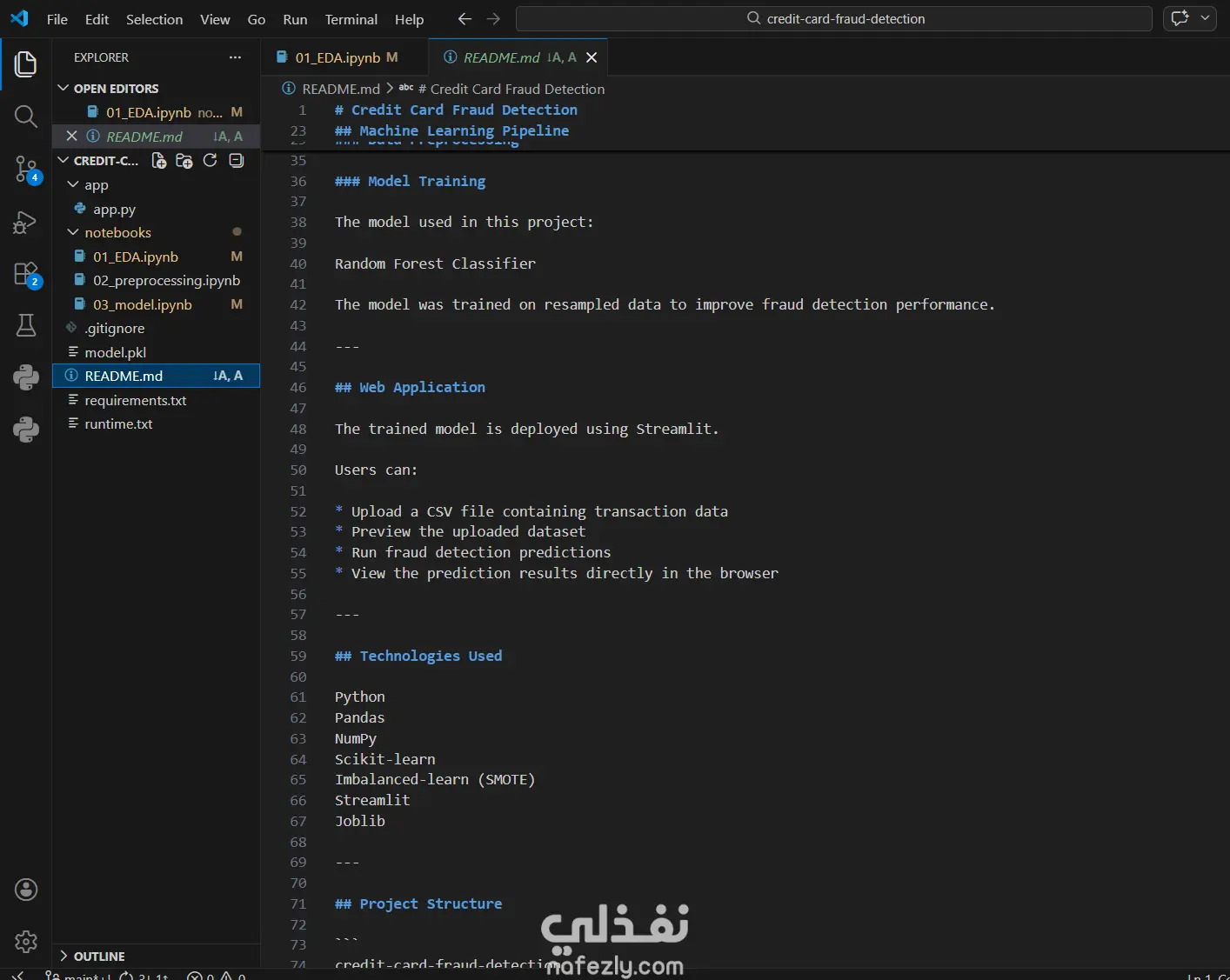
Task: Open model.pkl in the file tree
Action: (x=157, y=352)
